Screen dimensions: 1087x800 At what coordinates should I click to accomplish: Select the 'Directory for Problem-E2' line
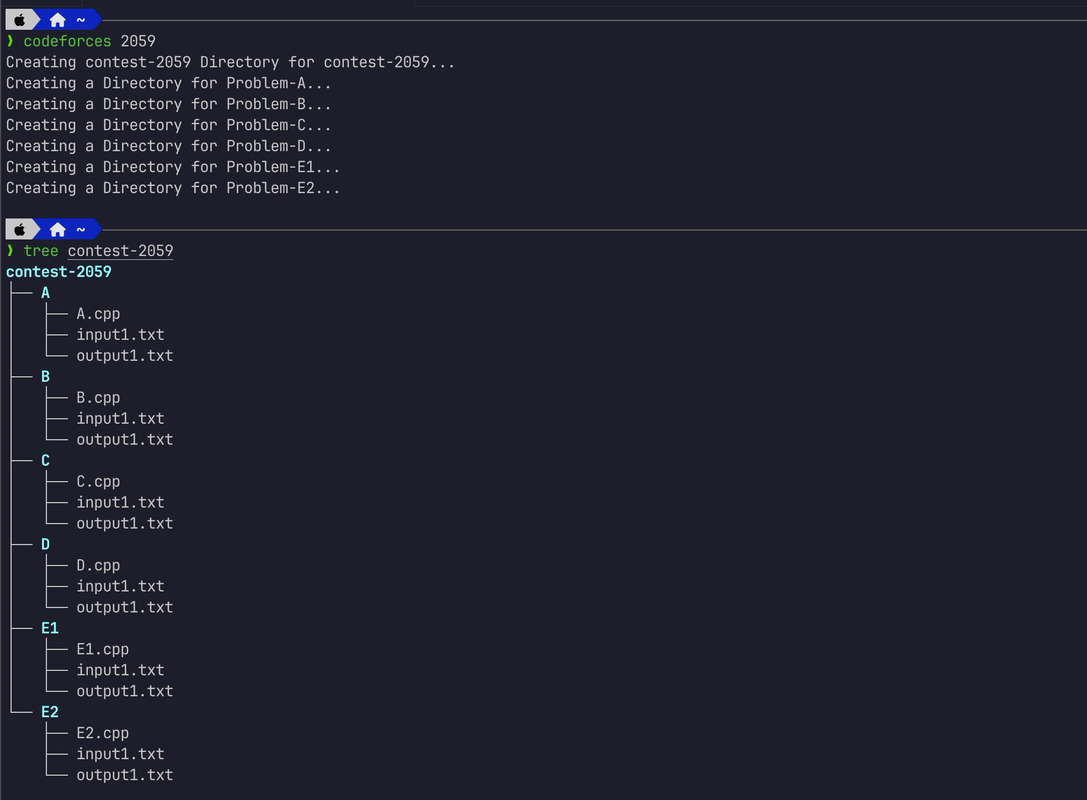pos(173,188)
